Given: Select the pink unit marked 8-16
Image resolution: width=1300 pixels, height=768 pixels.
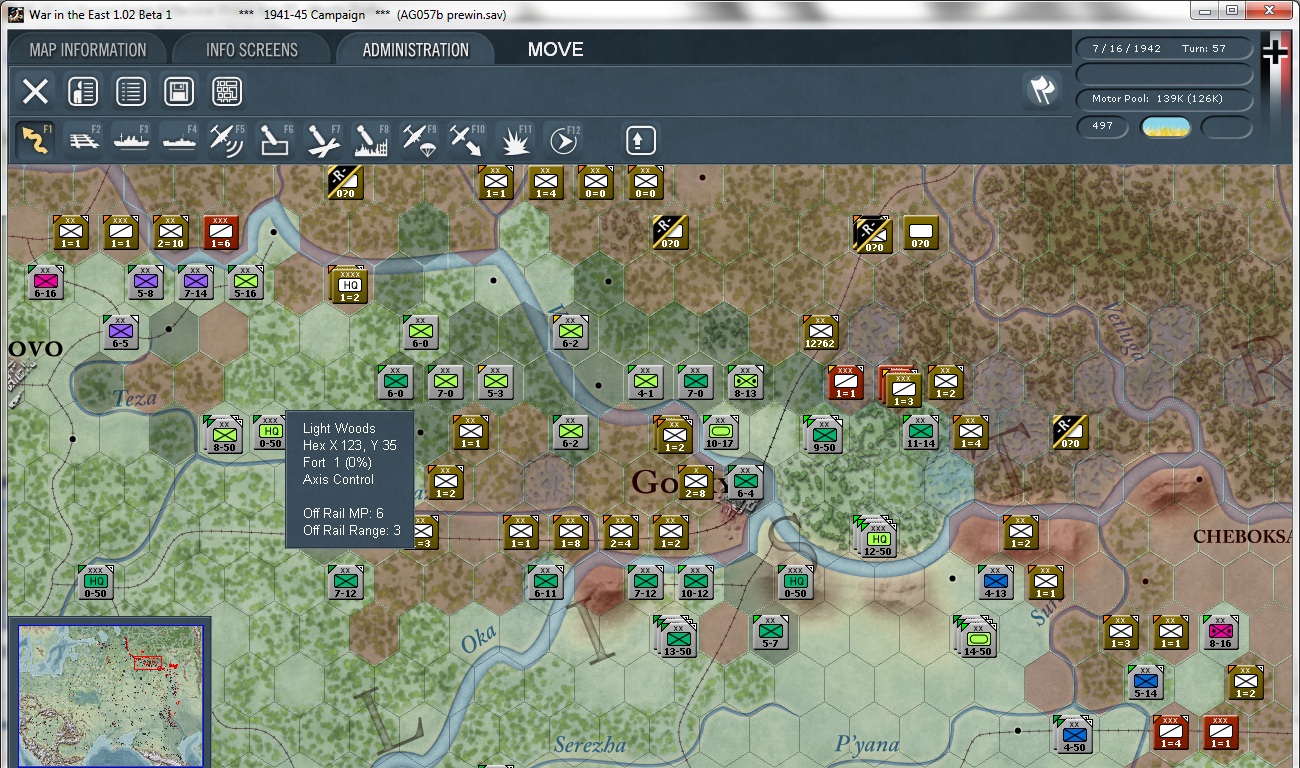Looking at the screenshot, I should (x=1220, y=633).
